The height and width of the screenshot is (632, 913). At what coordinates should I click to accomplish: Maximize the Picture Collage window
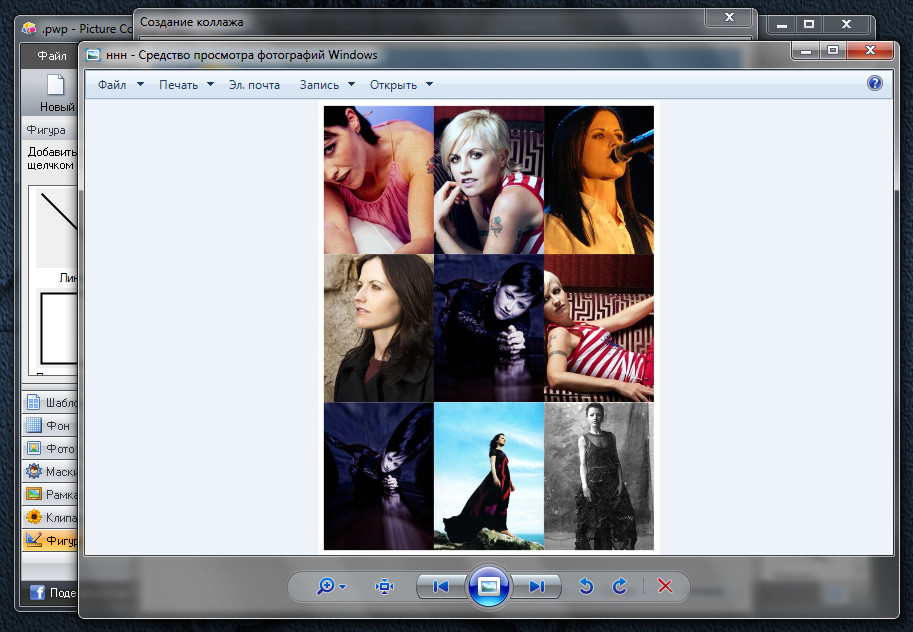pyautogui.click(x=809, y=24)
